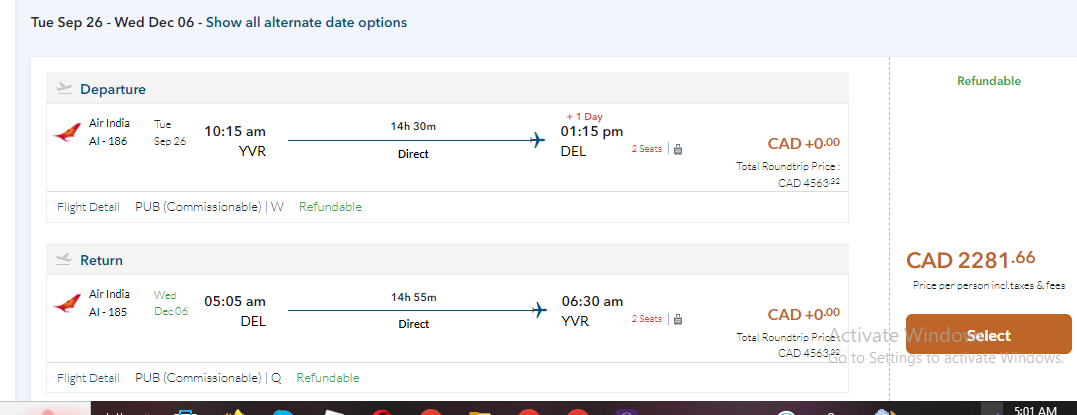
Task: Click the Return section header
Action: point(101,260)
